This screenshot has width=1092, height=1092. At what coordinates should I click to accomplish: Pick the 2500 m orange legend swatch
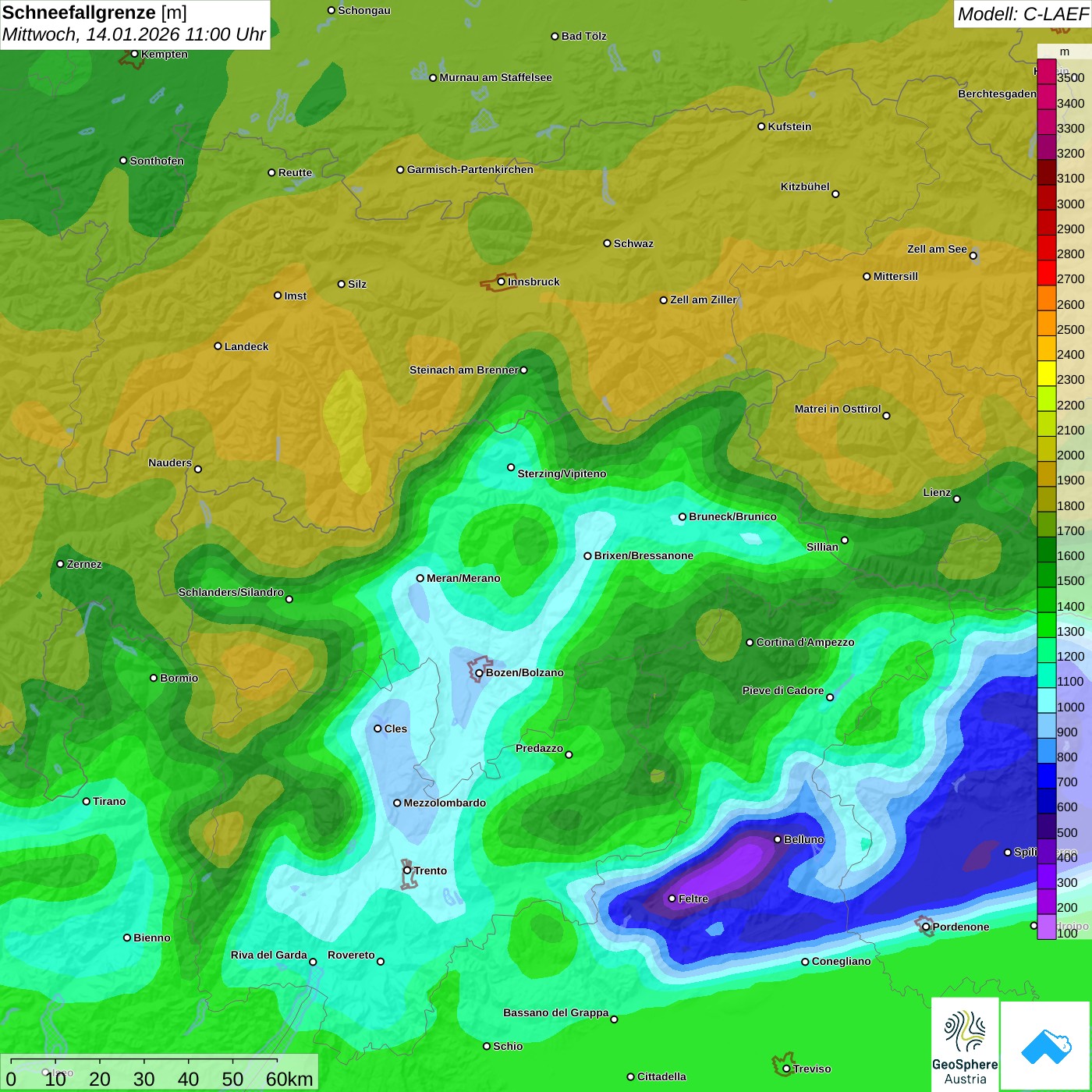tap(1046, 323)
